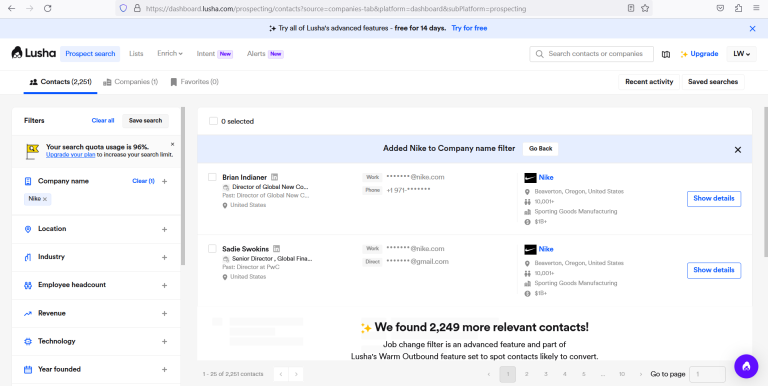Viewport: 768px width, 386px height.
Task: Close the search quota usage notice
Action: click(x=172, y=145)
